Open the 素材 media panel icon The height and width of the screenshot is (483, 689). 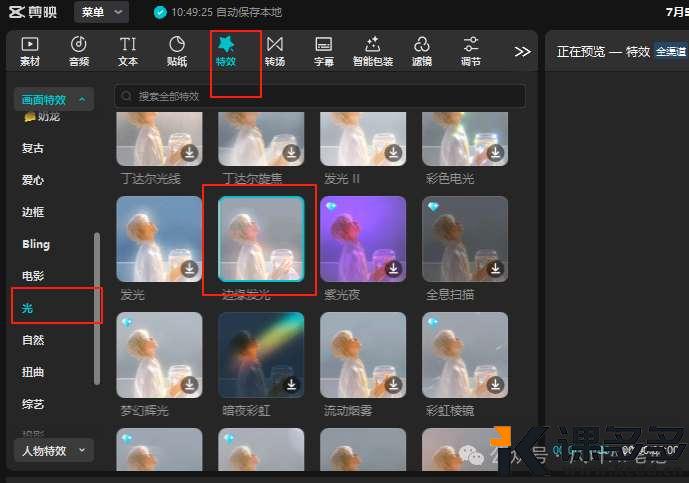click(30, 51)
